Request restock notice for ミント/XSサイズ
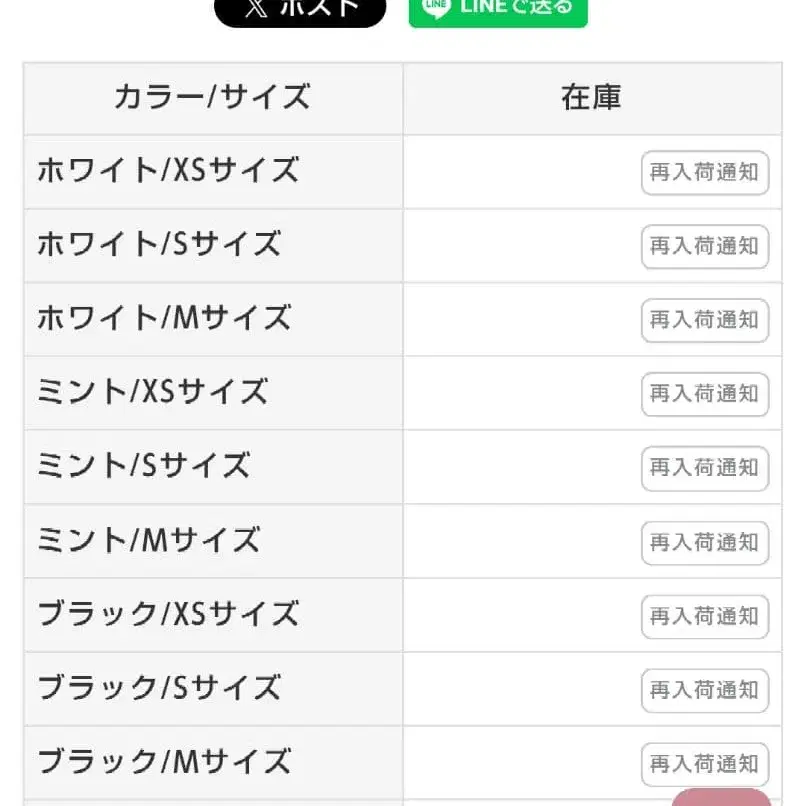The width and height of the screenshot is (806, 806). pyautogui.click(x=705, y=394)
